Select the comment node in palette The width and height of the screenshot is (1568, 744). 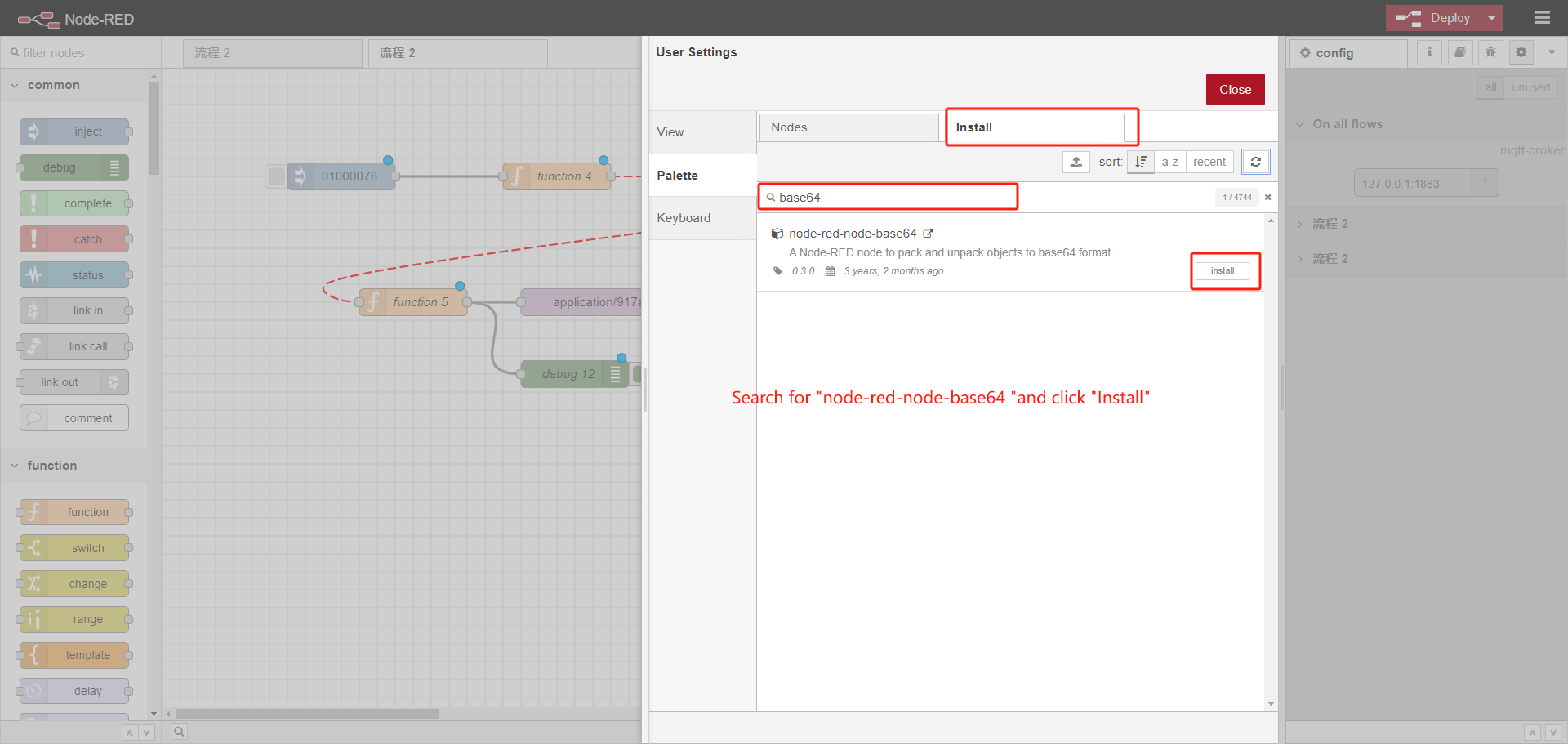point(74,418)
